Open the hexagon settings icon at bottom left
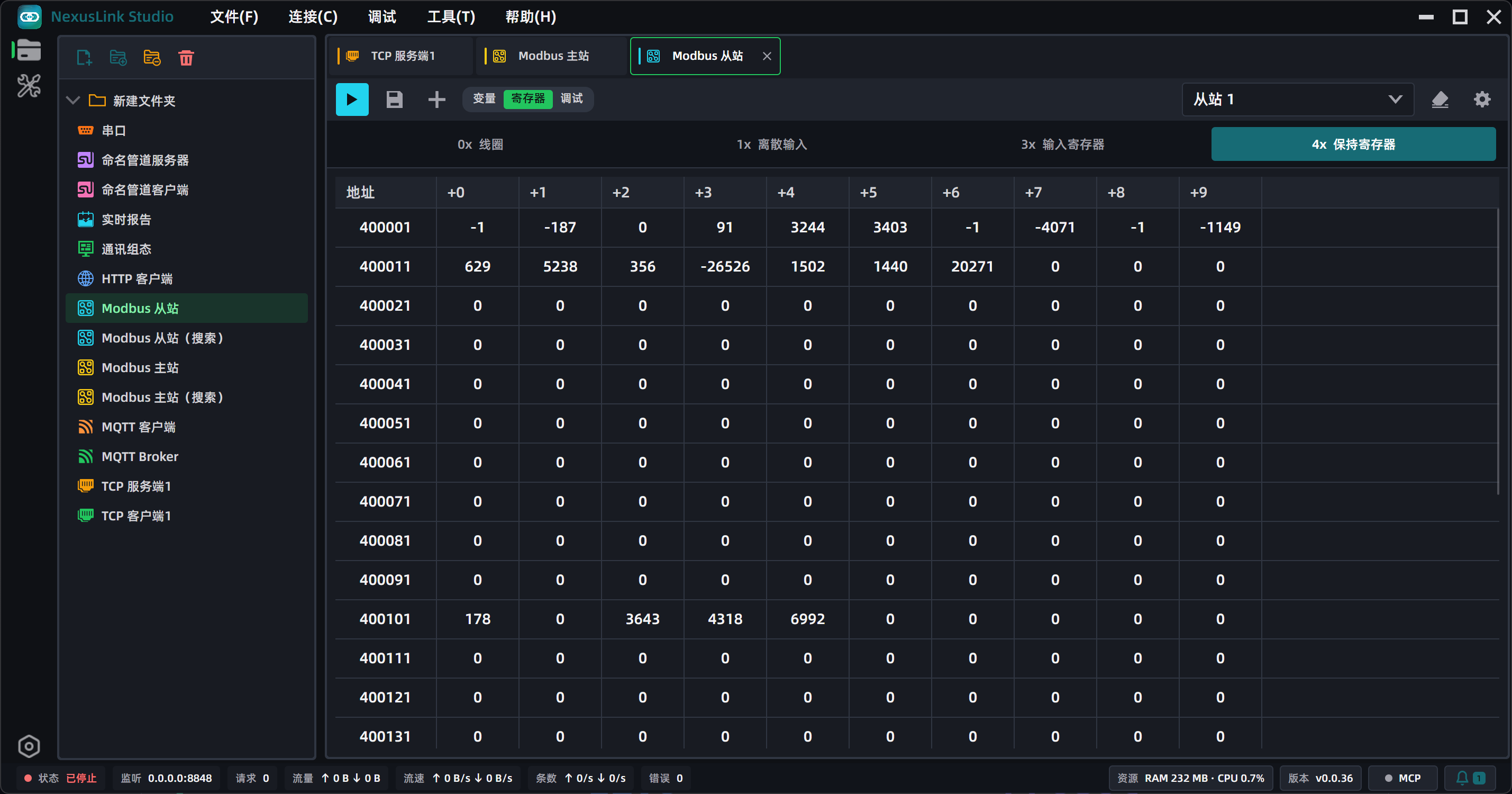Viewport: 1512px width, 794px height. [x=29, y=746]
